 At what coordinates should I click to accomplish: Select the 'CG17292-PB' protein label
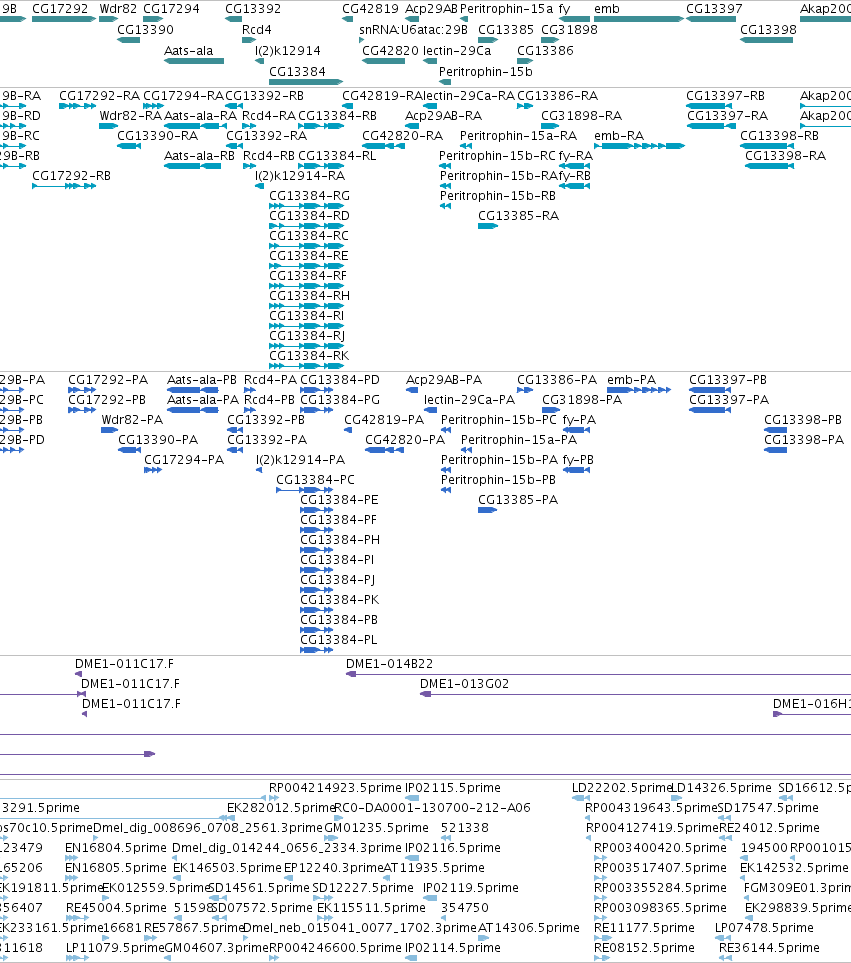[x=107, y=400]
